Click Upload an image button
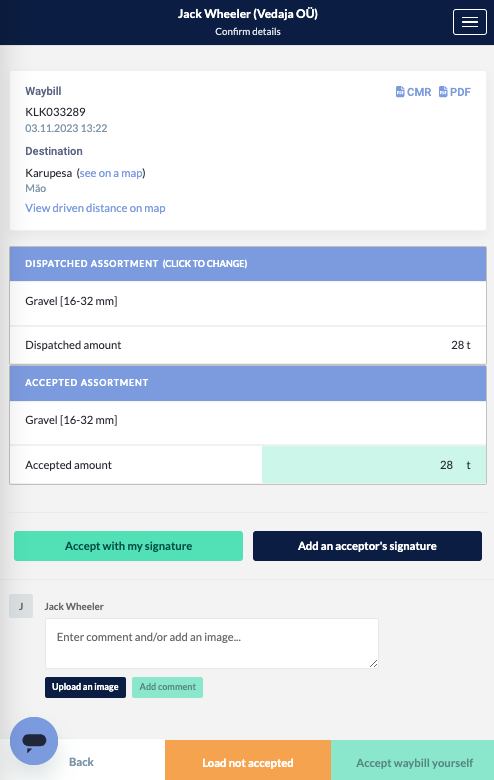494x780 pixels. click(x=85, y=687)
